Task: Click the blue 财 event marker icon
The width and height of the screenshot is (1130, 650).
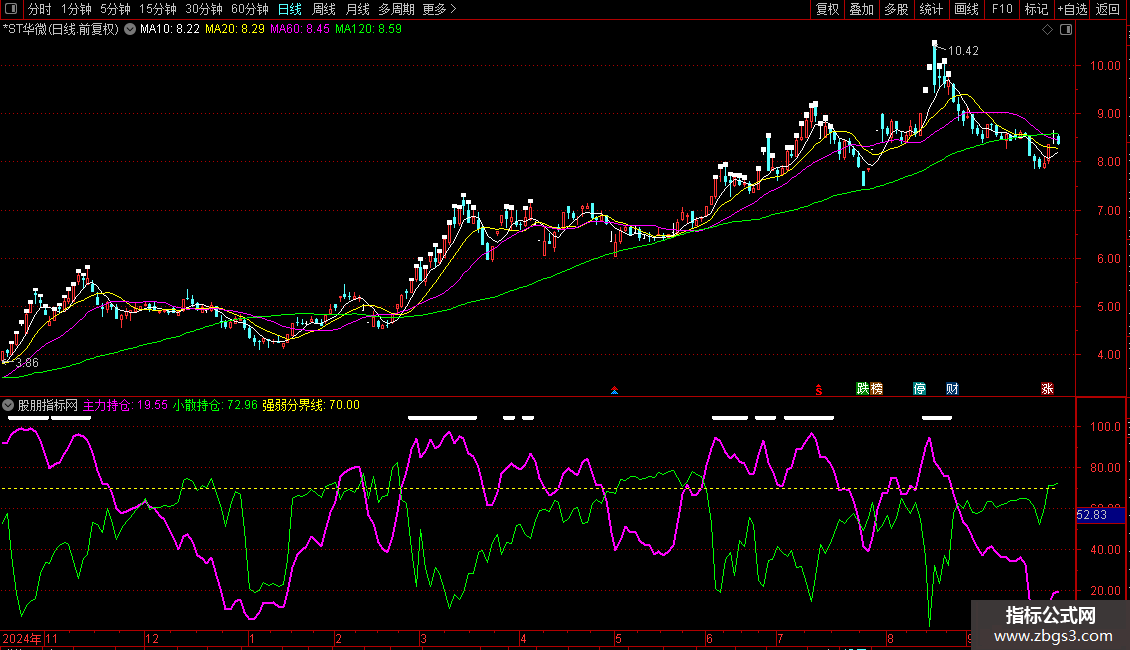Action: [952, 388]
